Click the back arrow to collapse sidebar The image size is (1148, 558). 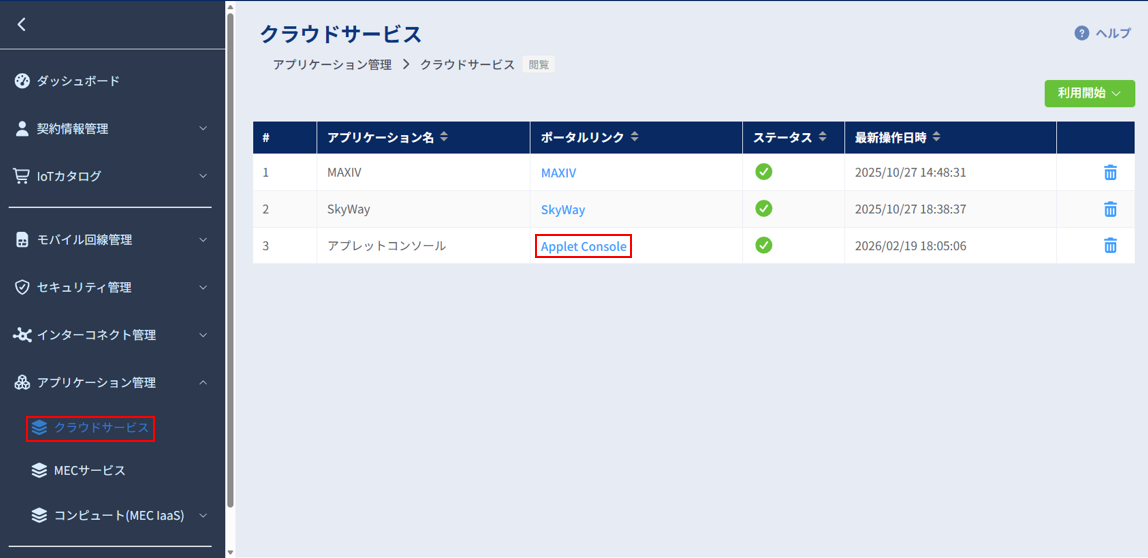coord(22,25)
